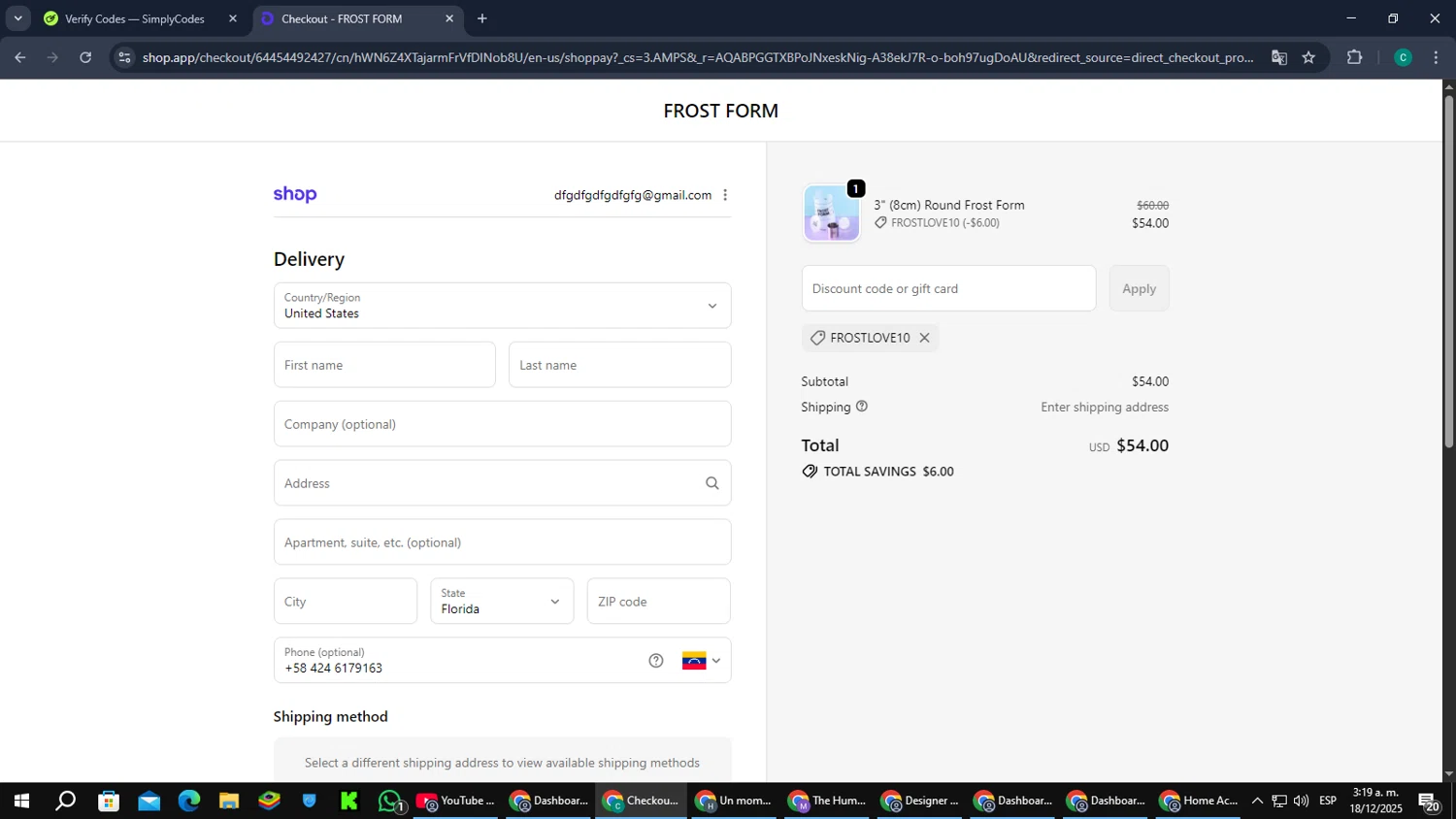The image size is (1456, 819).
Task: Click the ESP language indicator
Action: pos(1328,801)
